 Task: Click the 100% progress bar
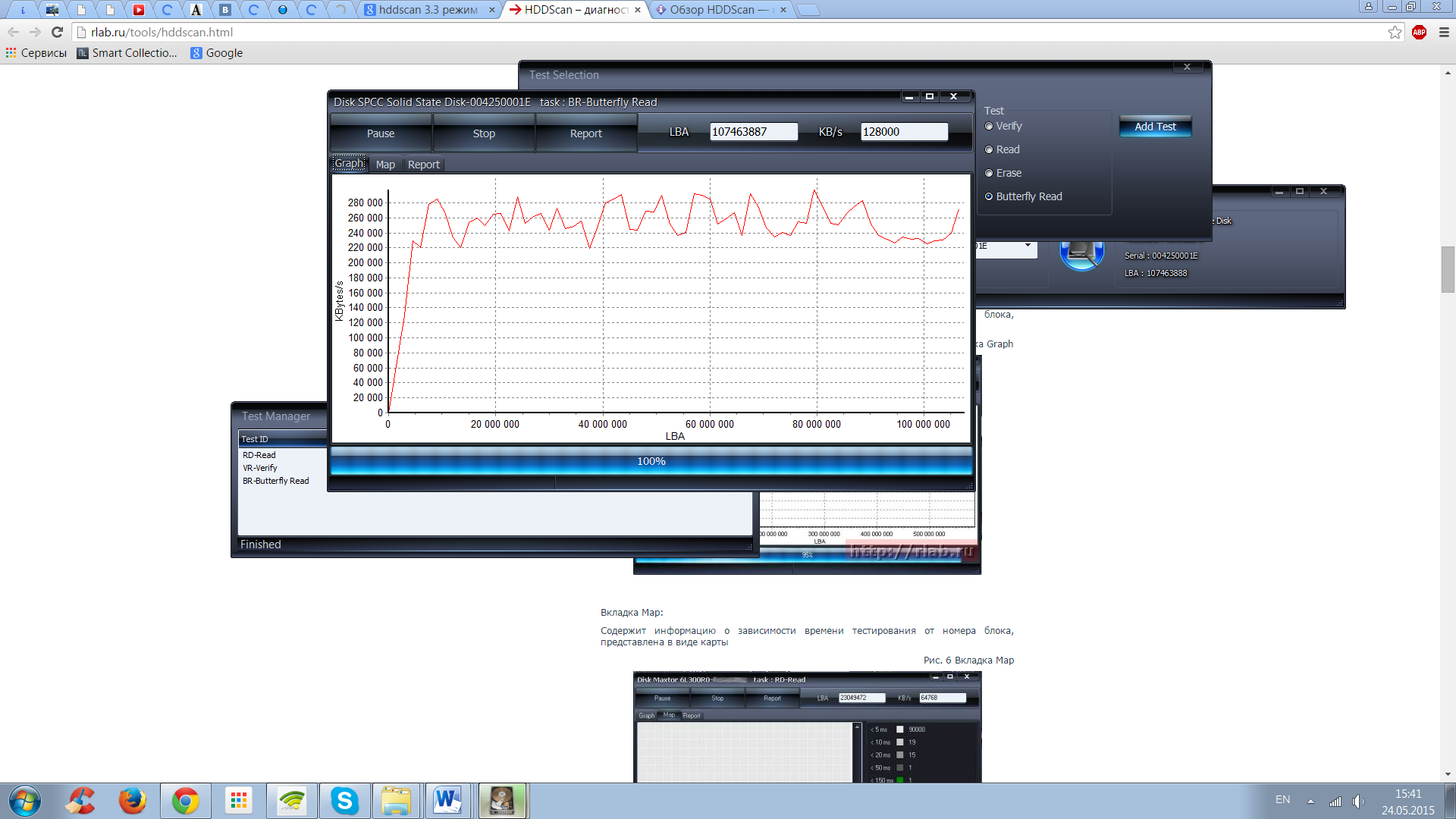click(x=651, y=461)
